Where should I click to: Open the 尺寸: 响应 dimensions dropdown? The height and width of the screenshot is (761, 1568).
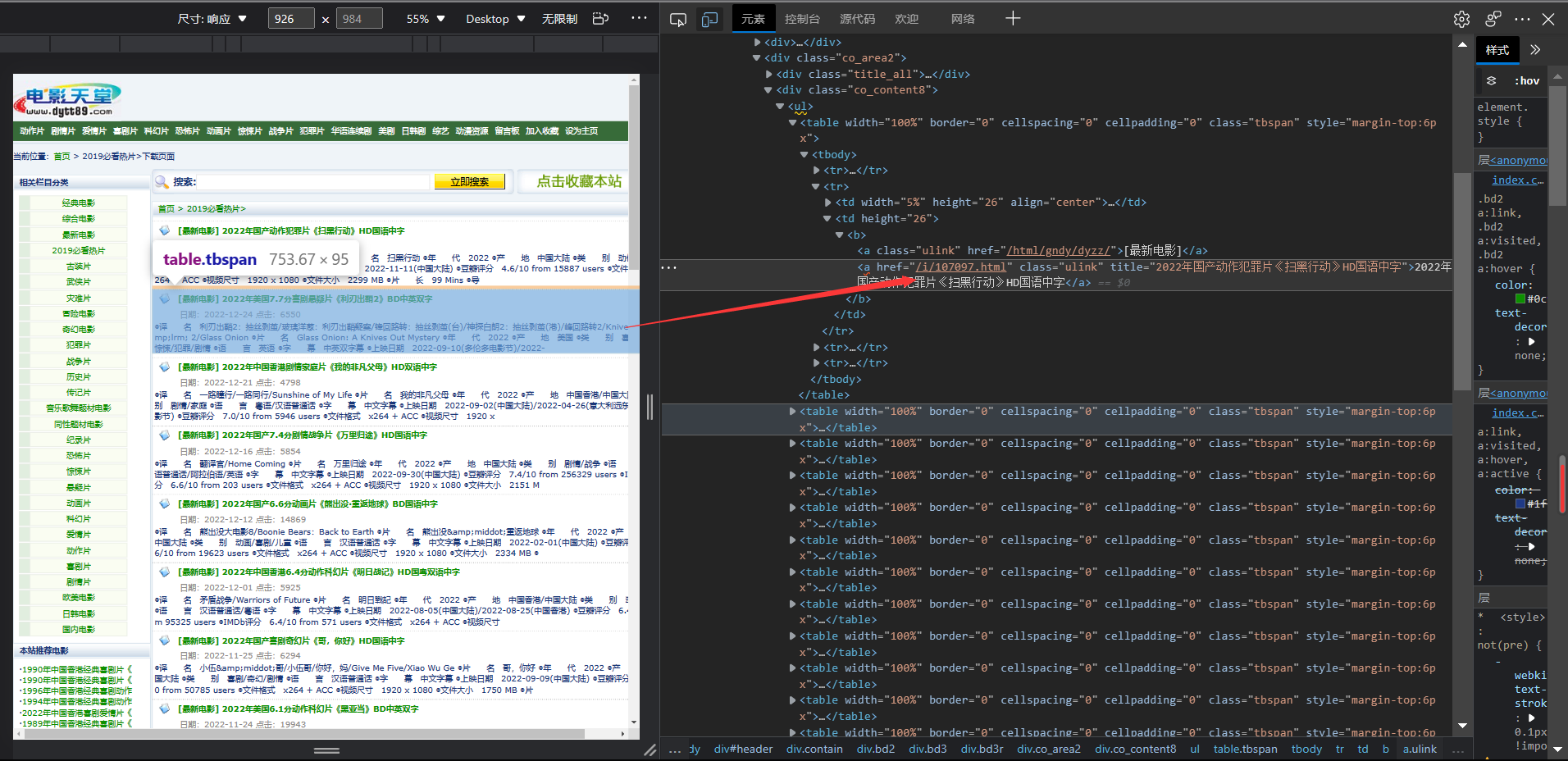[212, 19]
